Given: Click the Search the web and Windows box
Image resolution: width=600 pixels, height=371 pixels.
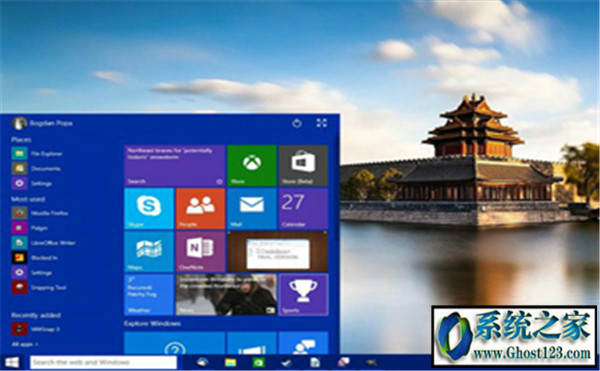Looking at the screenshot, I should (103, 362).
